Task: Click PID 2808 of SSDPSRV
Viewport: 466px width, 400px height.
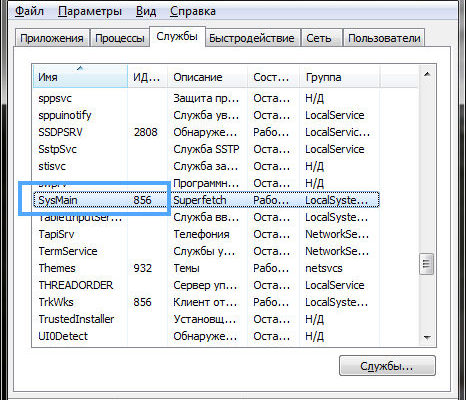Action: point(145,132)
